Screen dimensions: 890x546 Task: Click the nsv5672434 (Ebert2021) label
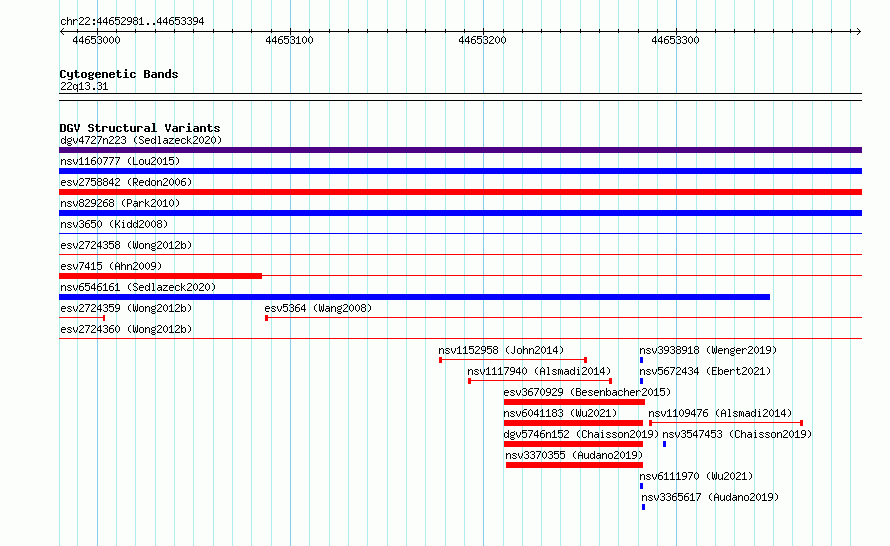706,371
